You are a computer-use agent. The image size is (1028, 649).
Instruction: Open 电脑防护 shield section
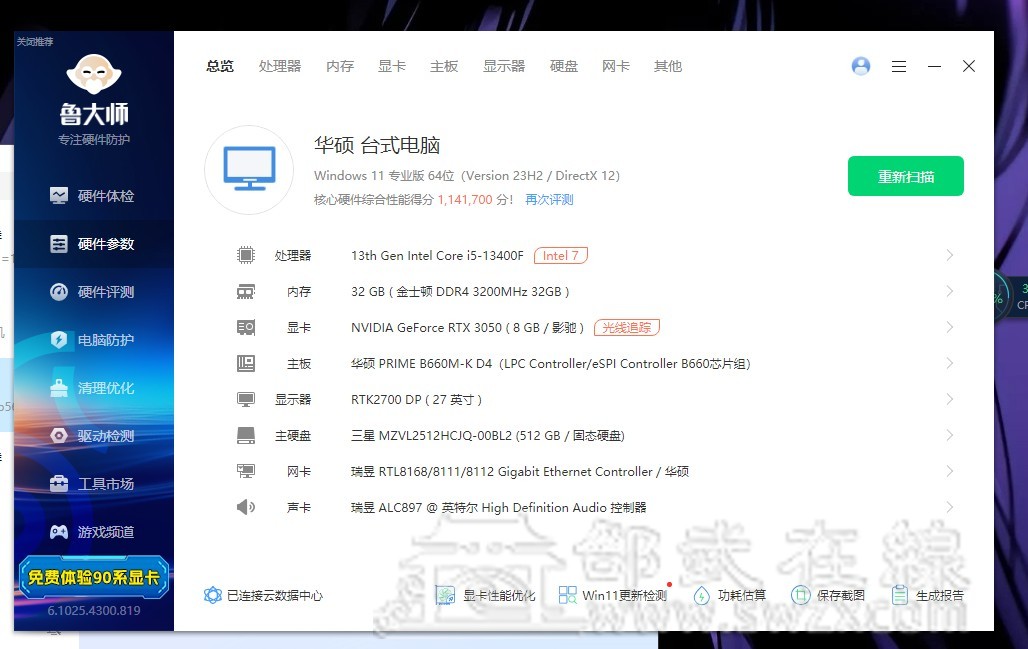click(x=93, y=340)
